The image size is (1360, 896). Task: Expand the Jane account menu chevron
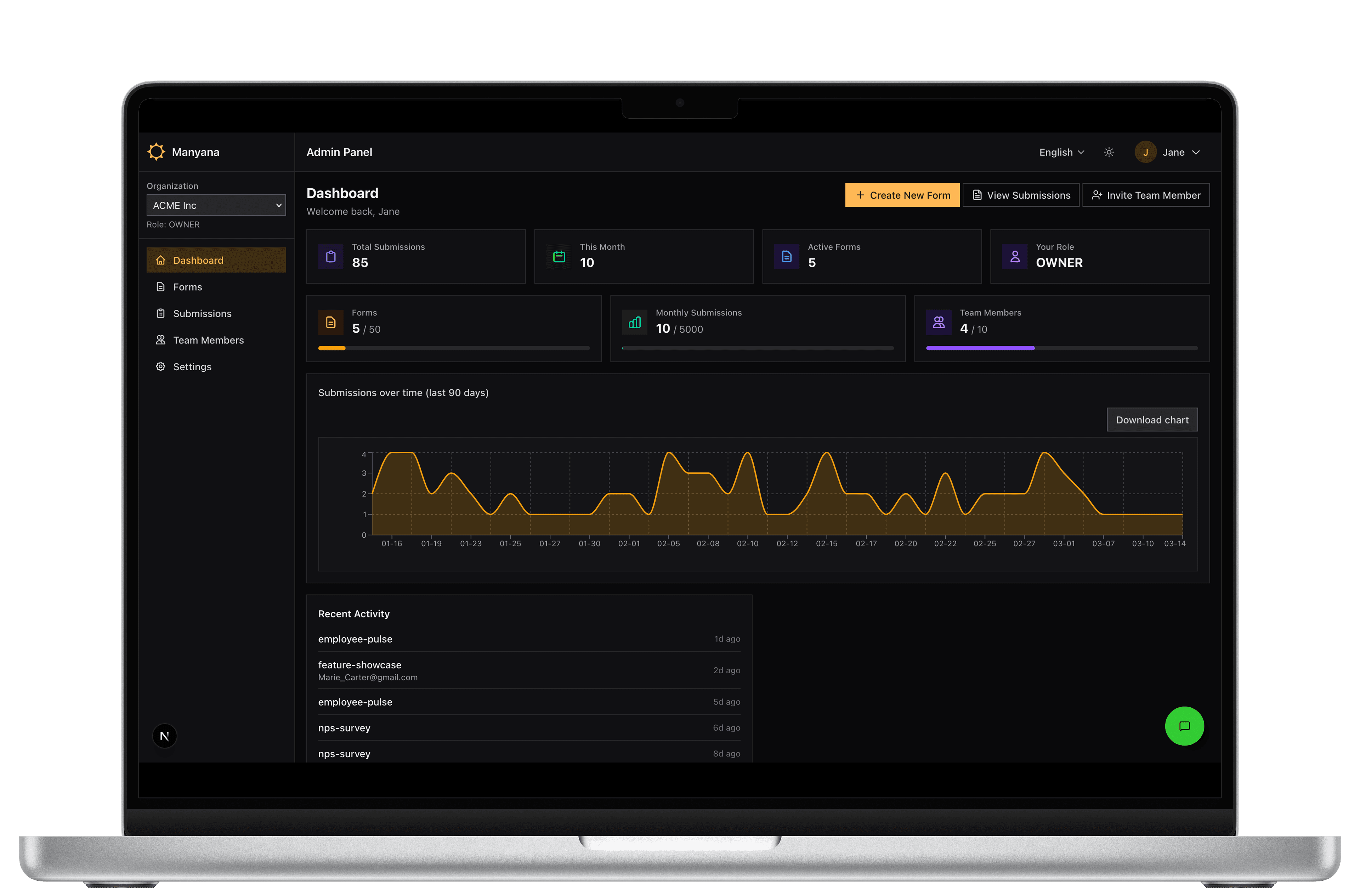point(1196,153)
